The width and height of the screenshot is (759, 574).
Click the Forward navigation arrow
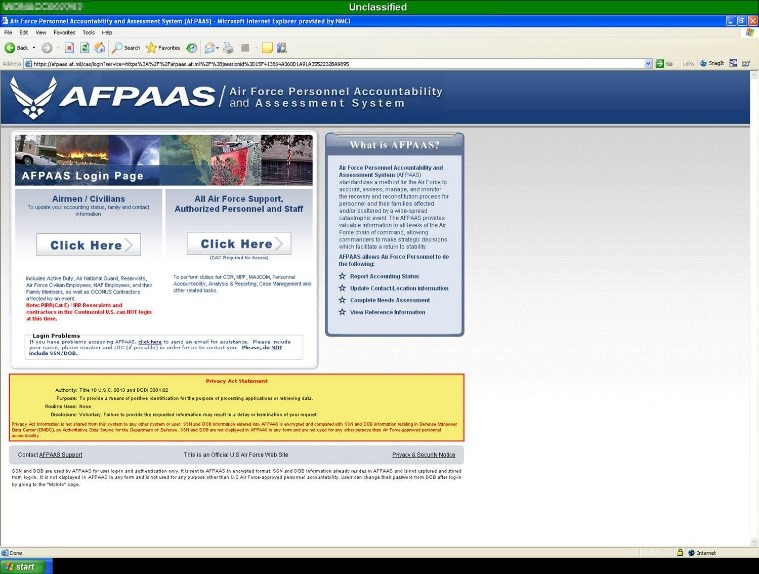click(47, 47)
